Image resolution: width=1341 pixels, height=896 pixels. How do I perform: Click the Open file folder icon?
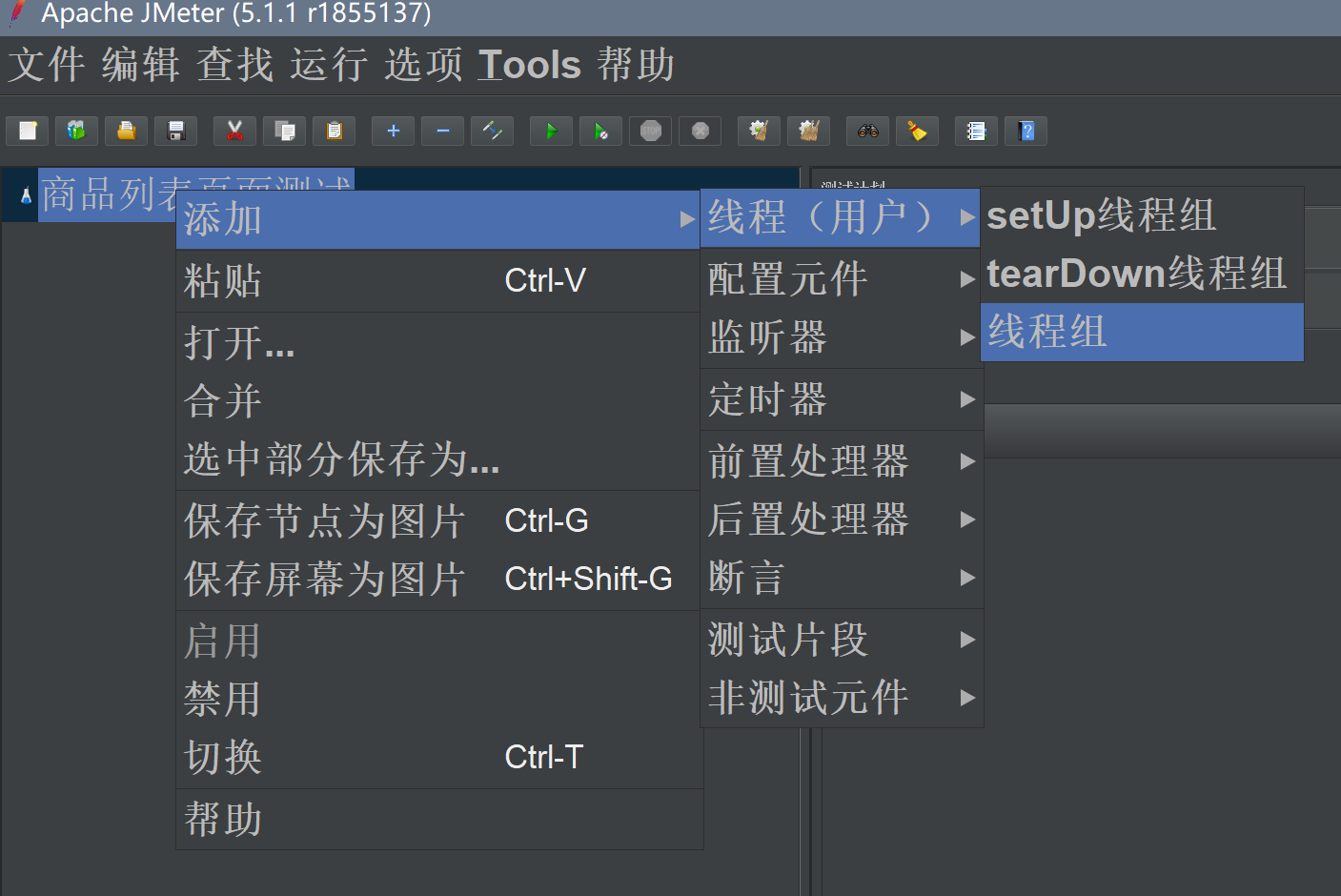coord(126,131)
